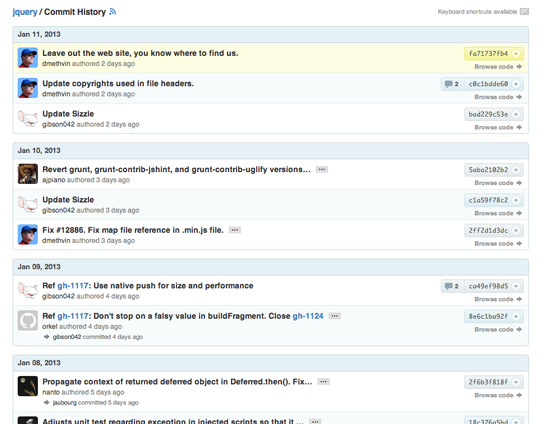The image size is (550, 424).
Task: Copy SHA button next to 8e6c1ba92f
Action: tap(516, 316)
